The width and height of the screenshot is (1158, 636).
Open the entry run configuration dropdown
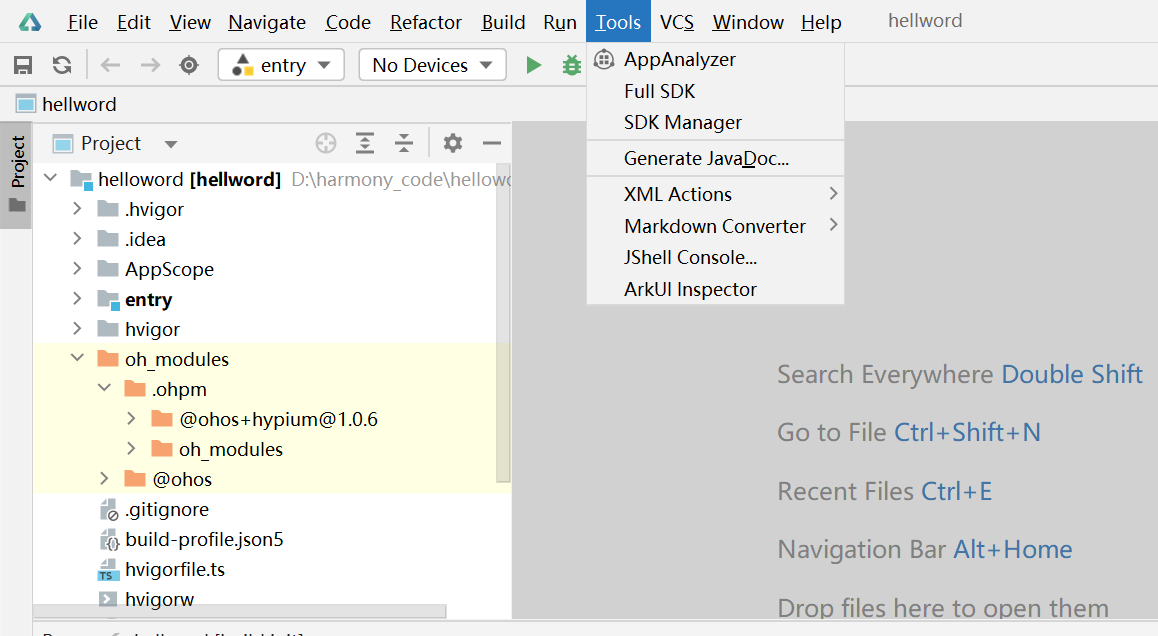pyautogui.click(x=281, y=65)
